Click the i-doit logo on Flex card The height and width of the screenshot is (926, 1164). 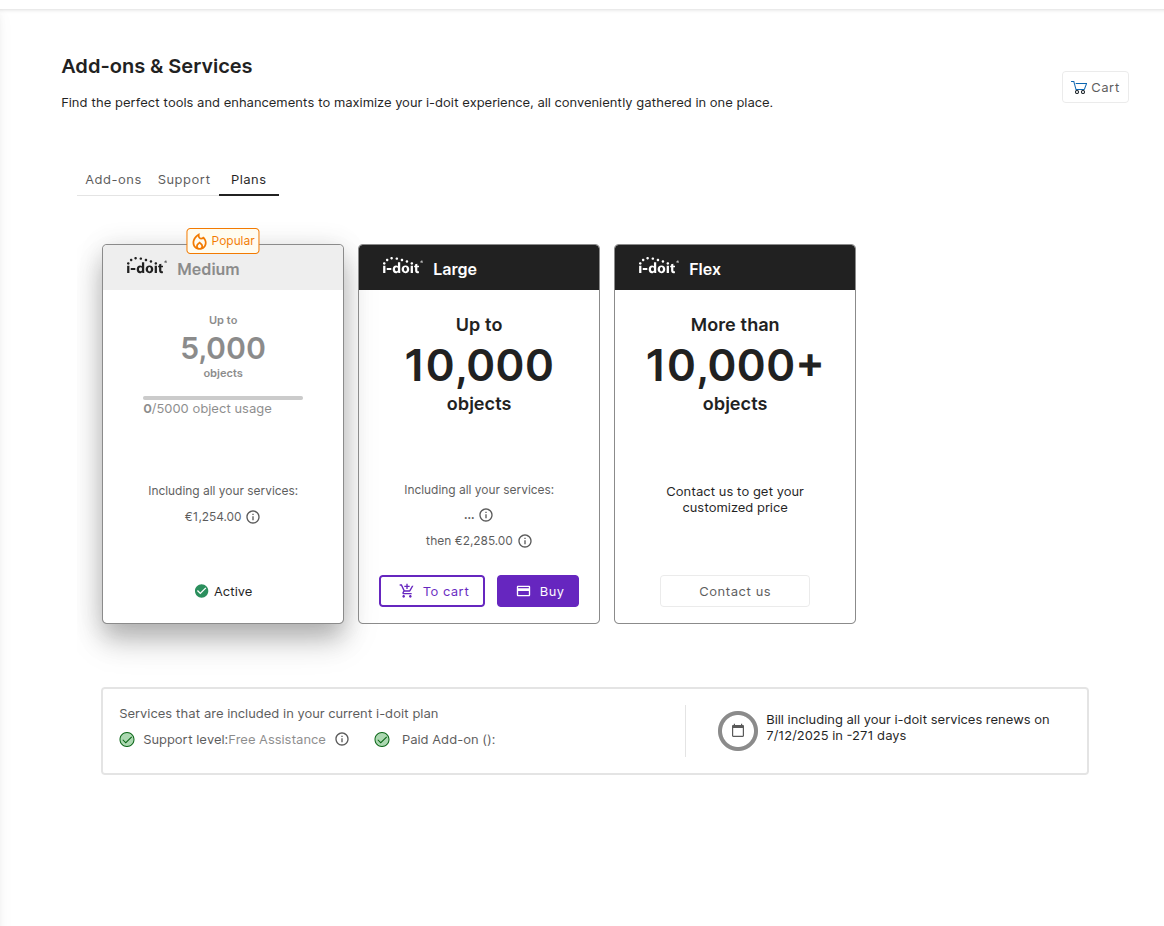point(658,266)
